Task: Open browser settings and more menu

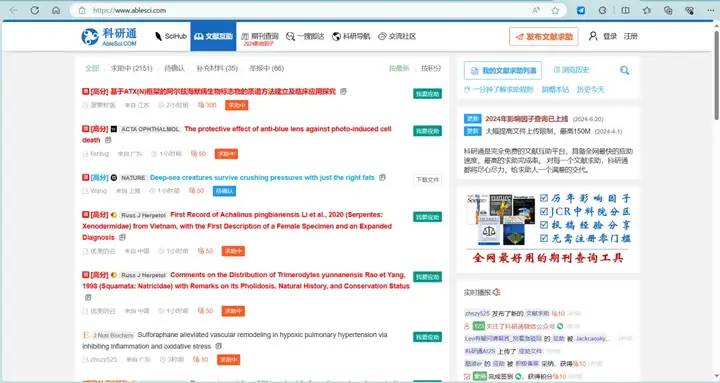Action: (710, 10)
